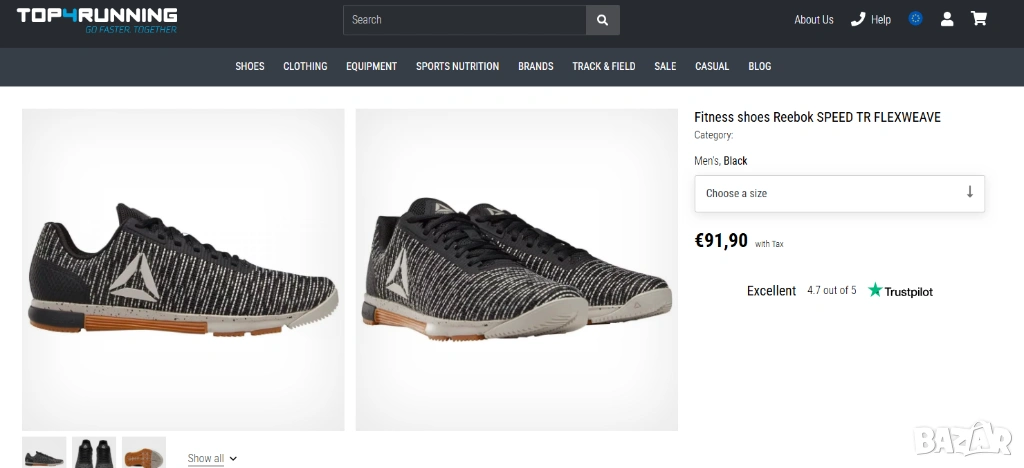Open the Shoes menu
This screenshot has width=1024, height=468.
coord(250,66)
